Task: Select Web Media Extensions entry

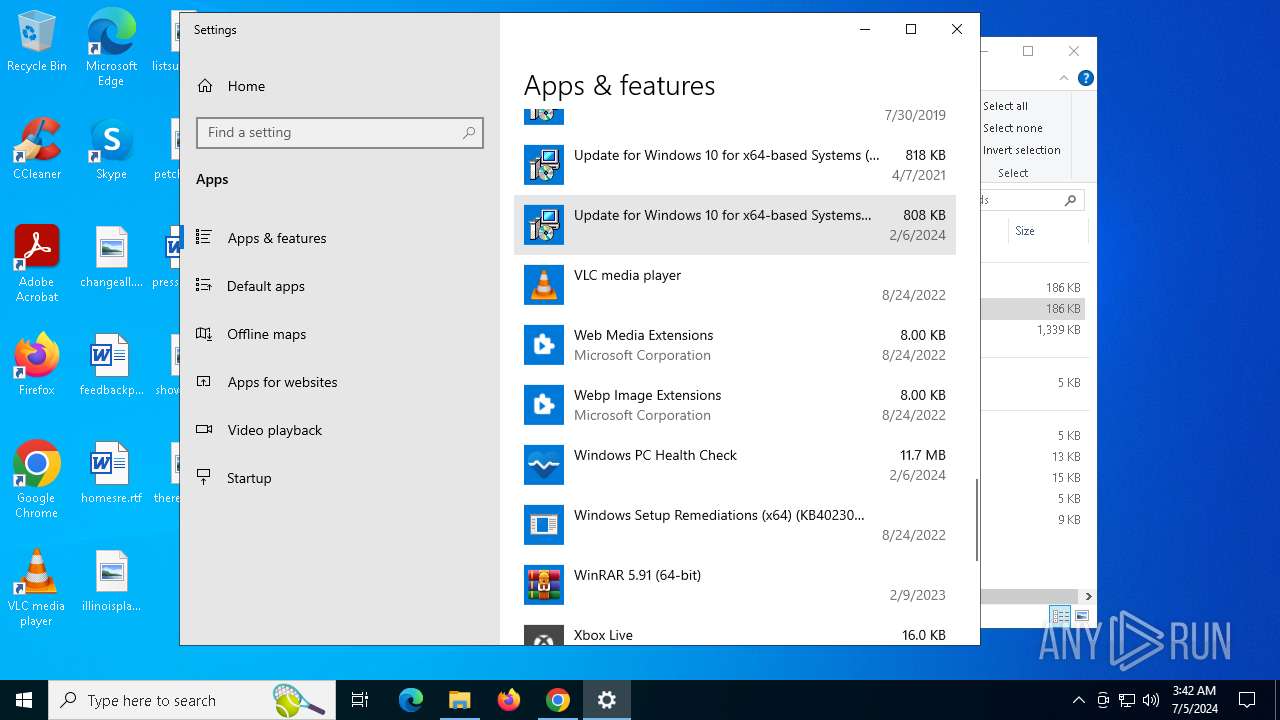Action: coord(735,345)
